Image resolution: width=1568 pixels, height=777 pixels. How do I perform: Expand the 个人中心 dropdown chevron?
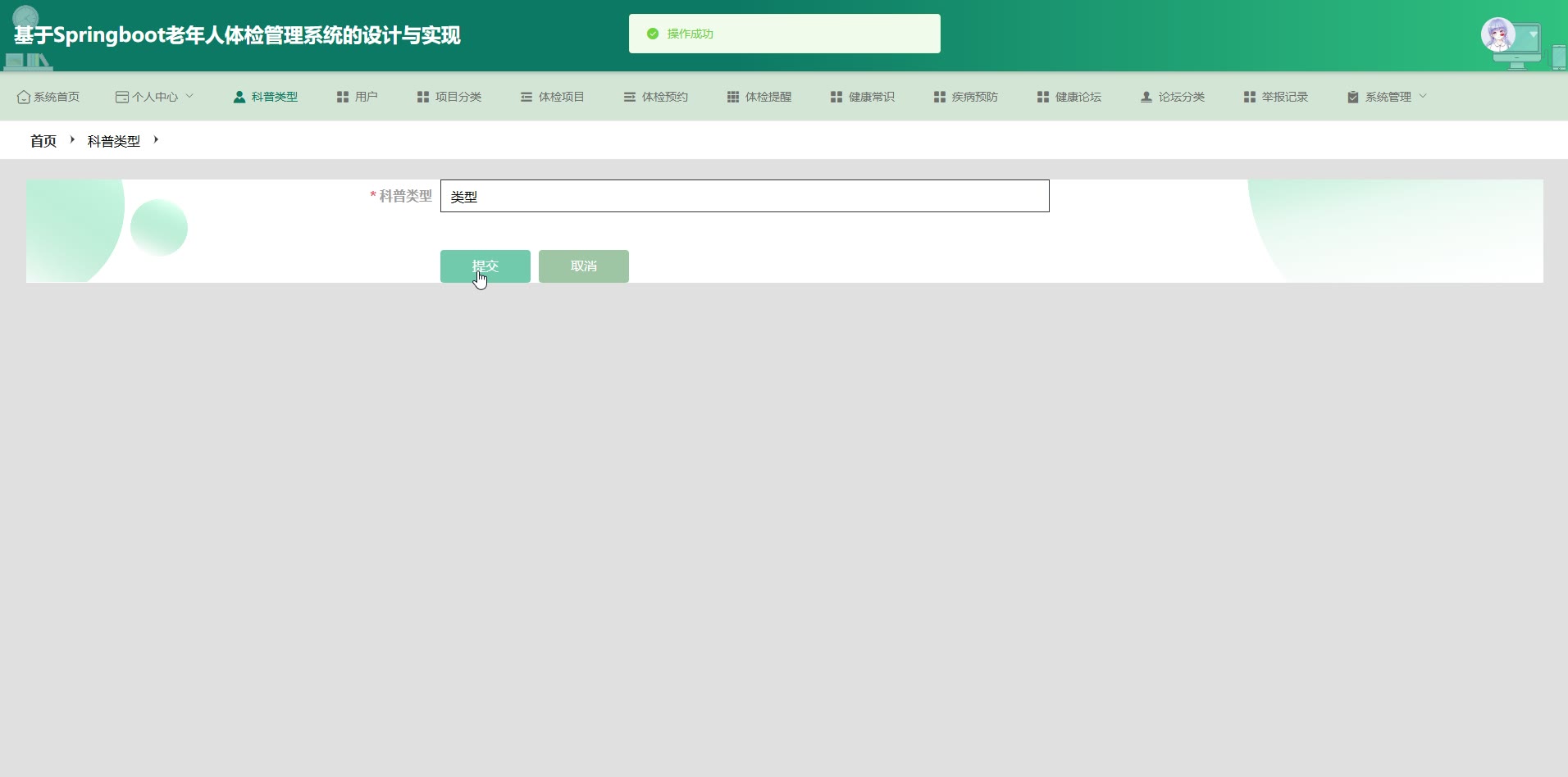[x=189, y=96]
